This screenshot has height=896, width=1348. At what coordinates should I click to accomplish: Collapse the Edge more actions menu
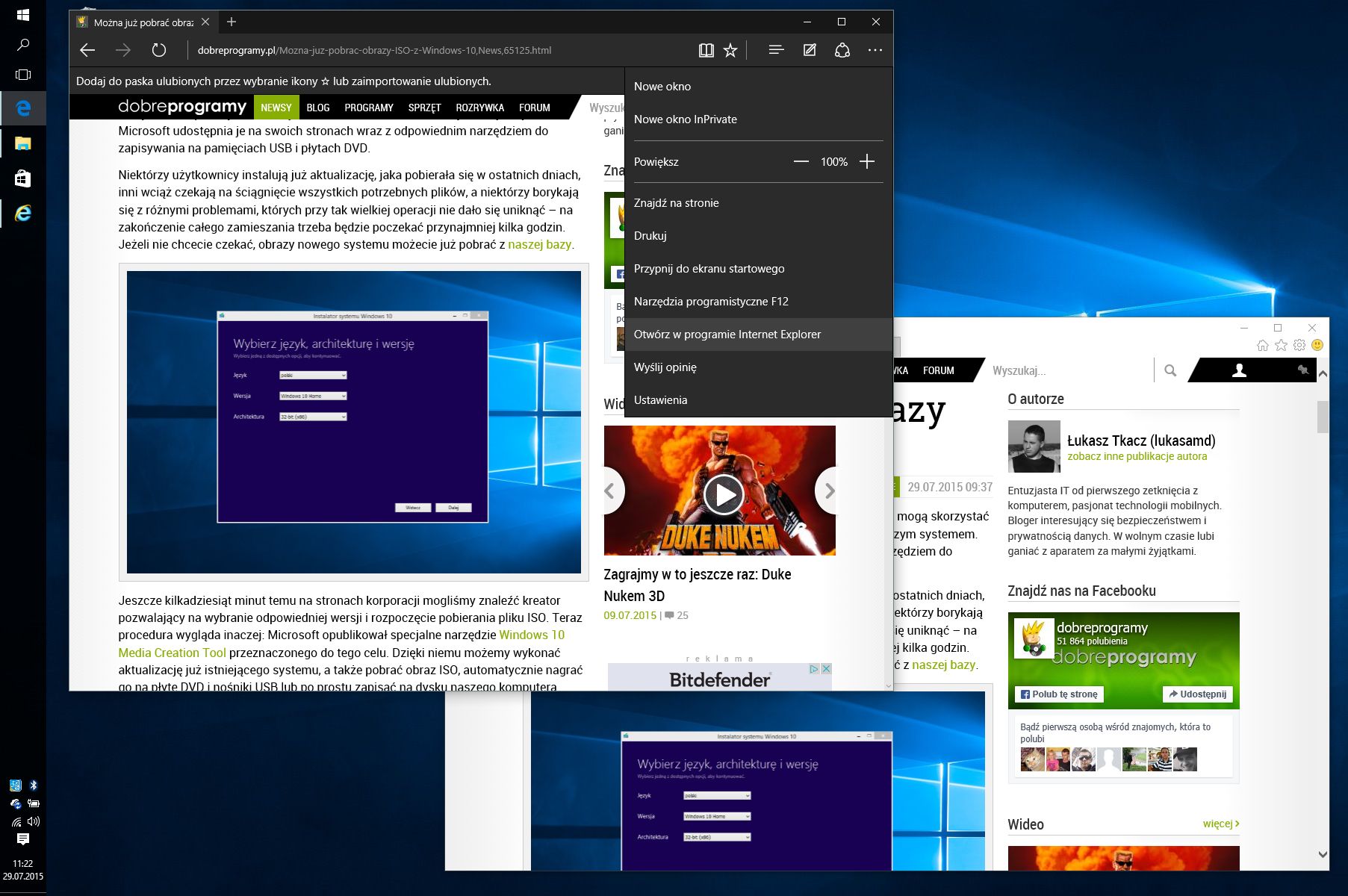875,50
